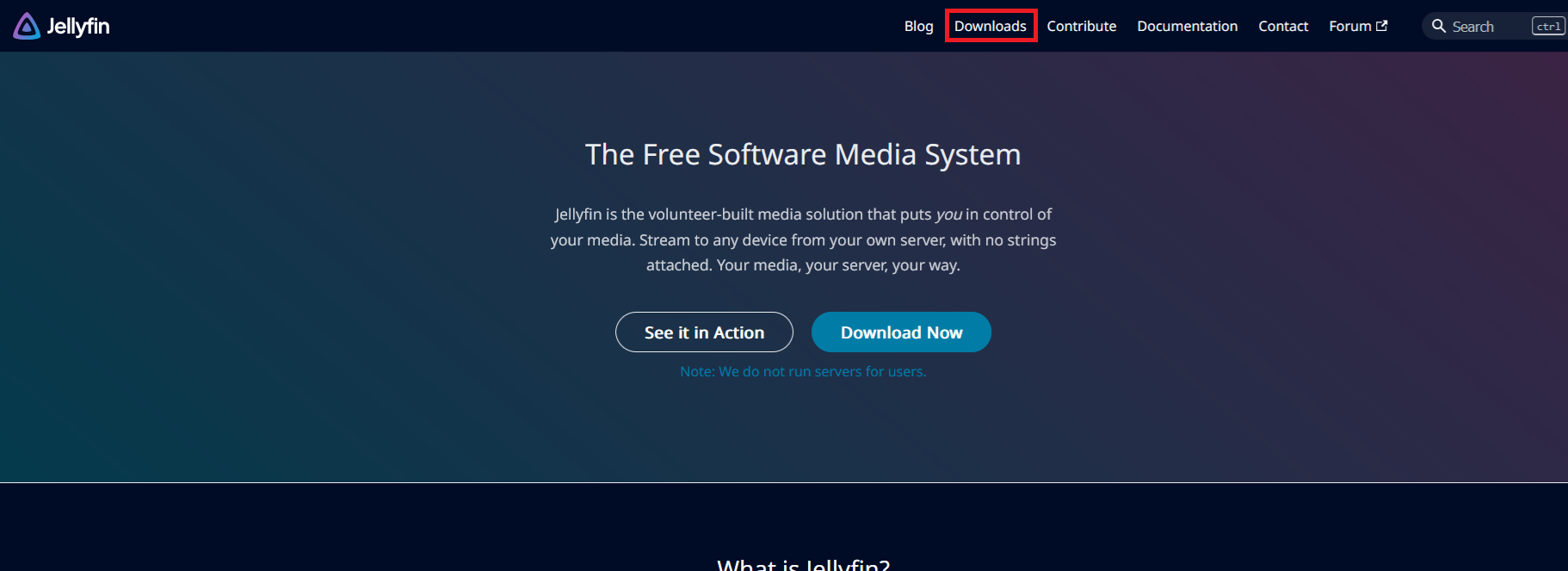Click the external link icon beside Forum
1568x571 pixels.
(1382, 26)
